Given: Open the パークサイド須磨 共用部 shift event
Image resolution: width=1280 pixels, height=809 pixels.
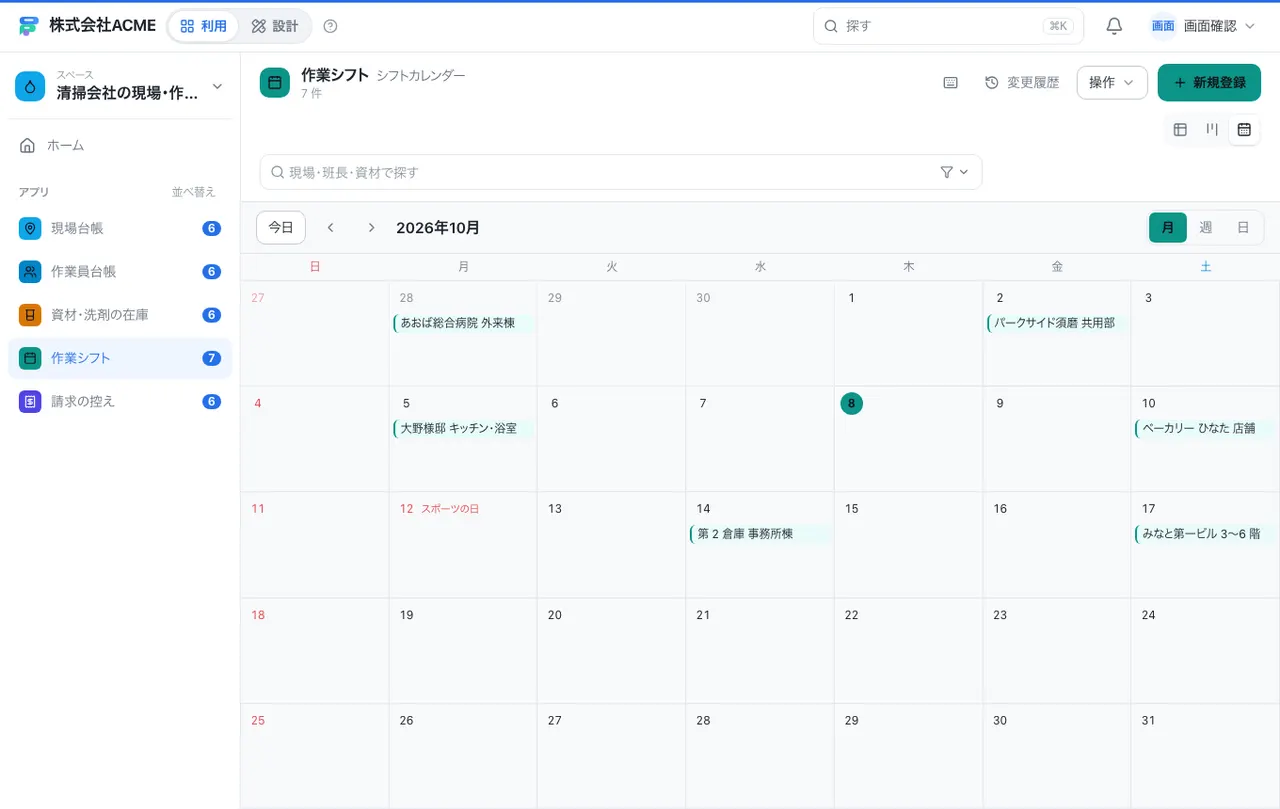Looking at the screenshot, I should [1056, 323].
